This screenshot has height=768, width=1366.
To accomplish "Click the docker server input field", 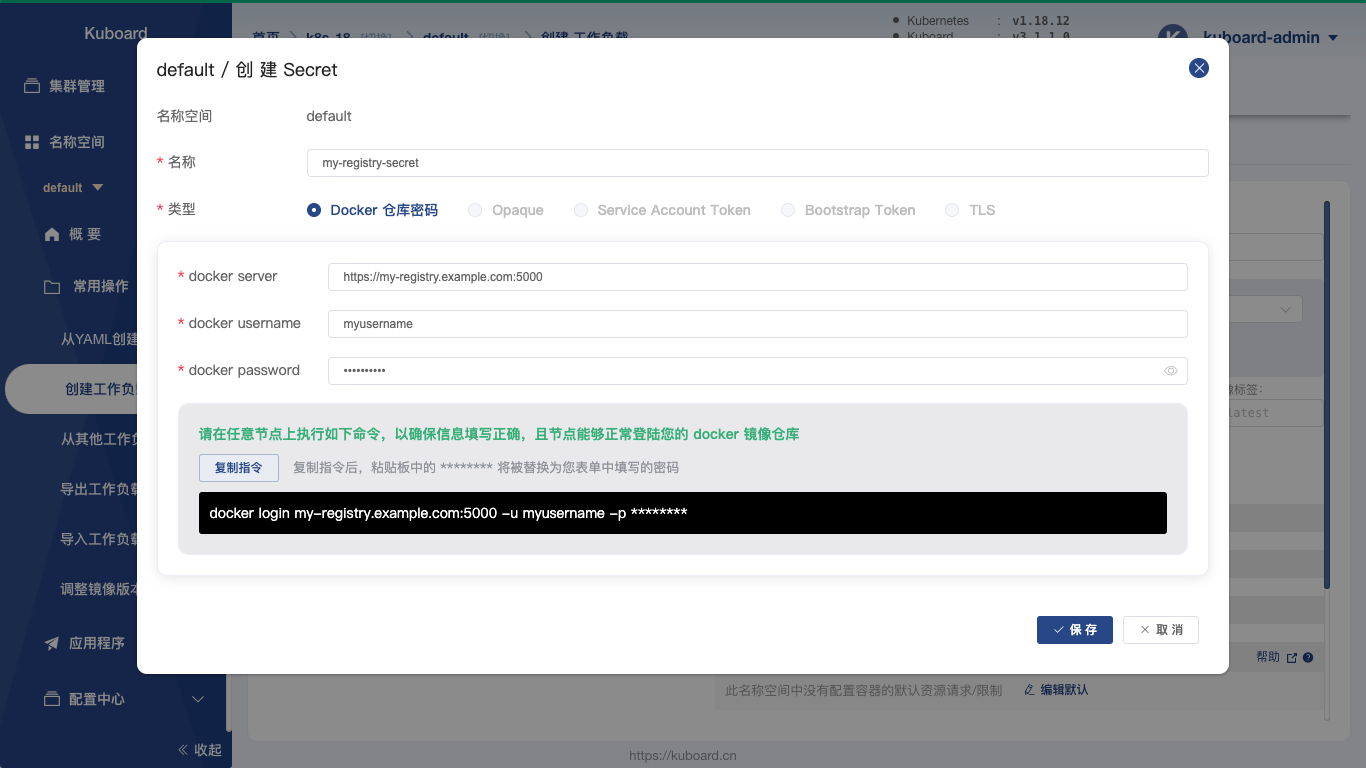I will click(x=758, y=277).
